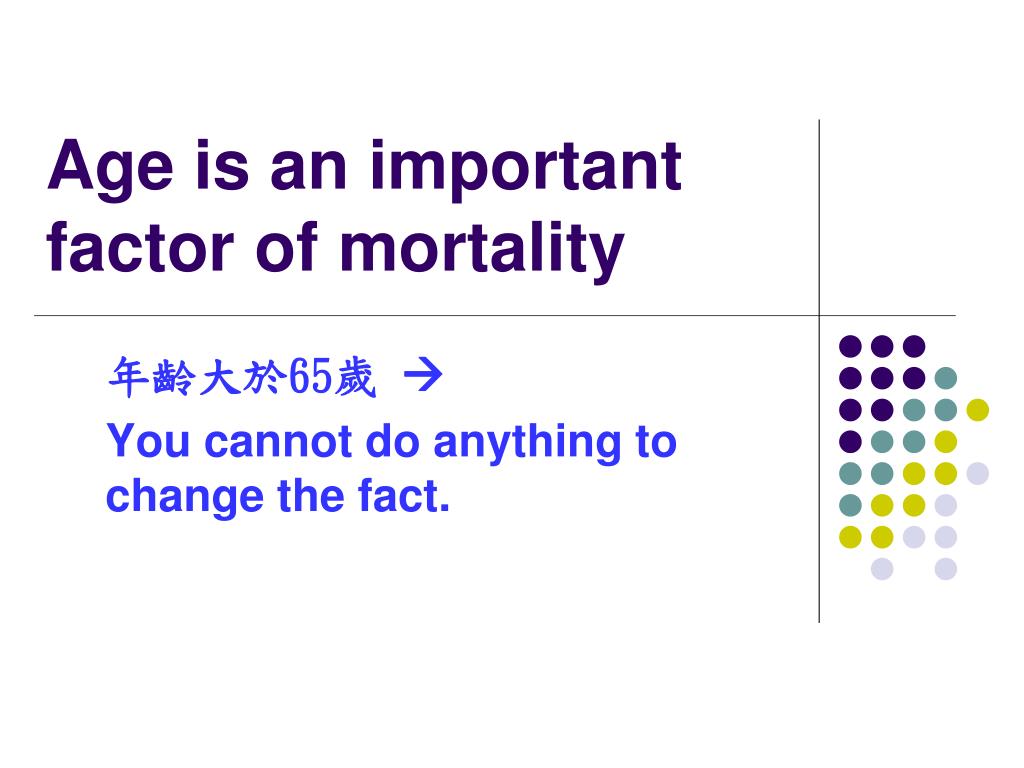This screenshot has height=768, width=1024.
Task: Click the word 'mortality' in title
Action: (x=482, y=251)
